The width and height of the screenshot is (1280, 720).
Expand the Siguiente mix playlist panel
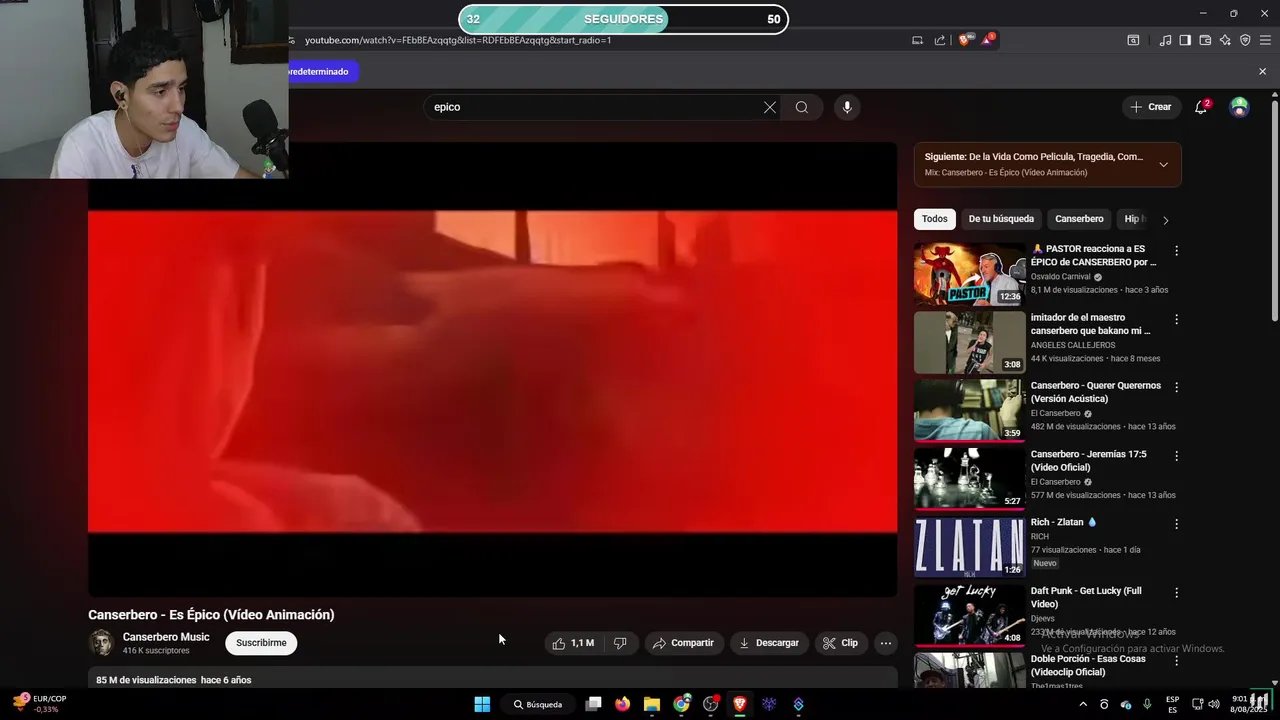click(1163, 165)
